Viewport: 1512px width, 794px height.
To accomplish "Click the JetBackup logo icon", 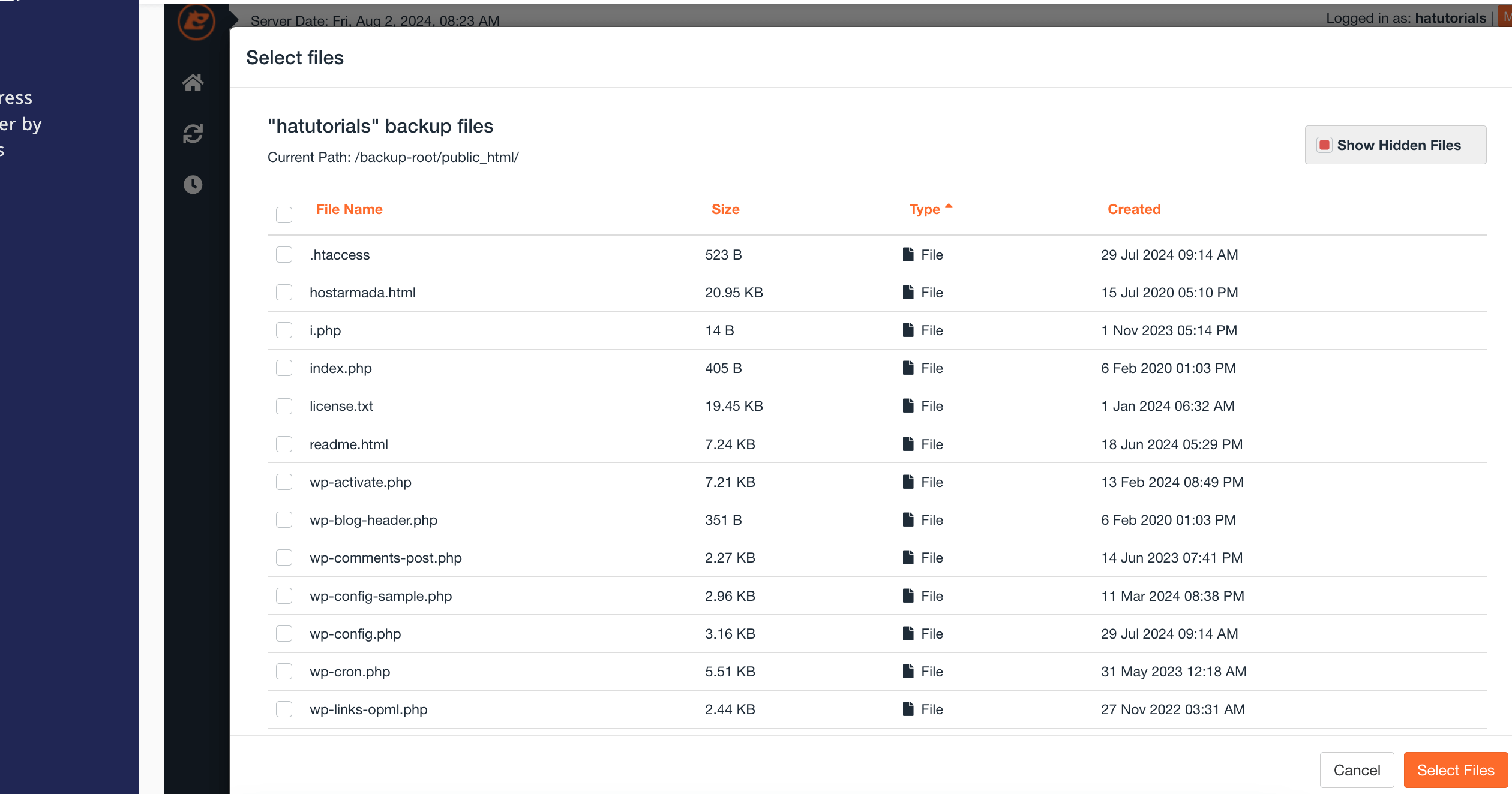I will pos(196,22).
